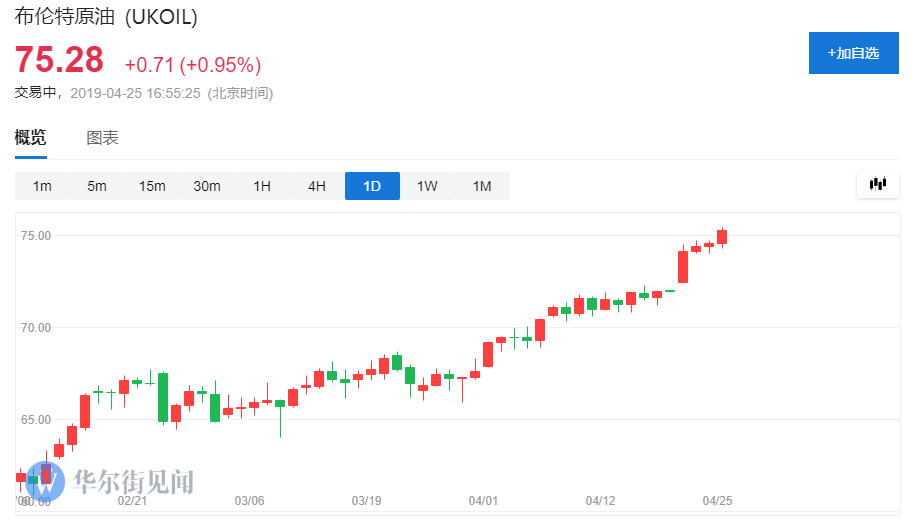
Task: Click the 布伦特原油 (UKOIL) title
Action: coord(105,18)
